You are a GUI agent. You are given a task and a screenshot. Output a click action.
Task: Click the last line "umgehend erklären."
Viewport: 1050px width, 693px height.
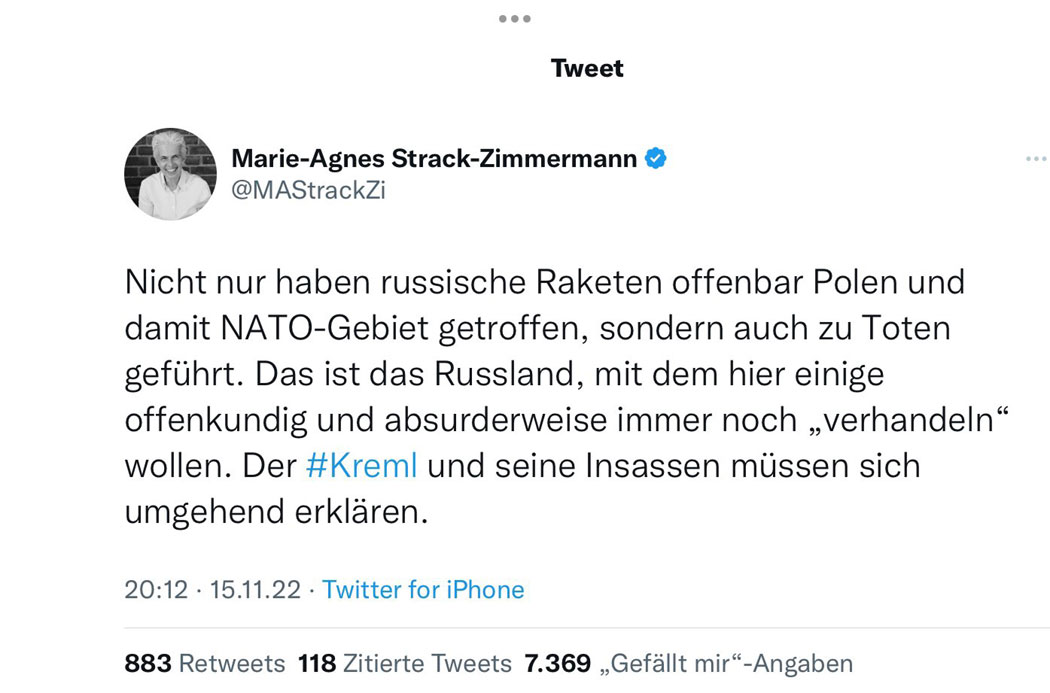(276, 512)
